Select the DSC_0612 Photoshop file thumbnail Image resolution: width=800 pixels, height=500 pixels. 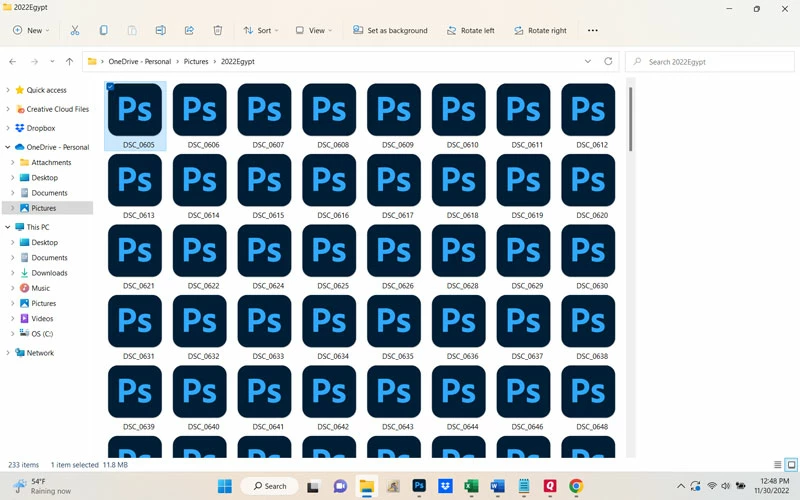tap(588, 110)
